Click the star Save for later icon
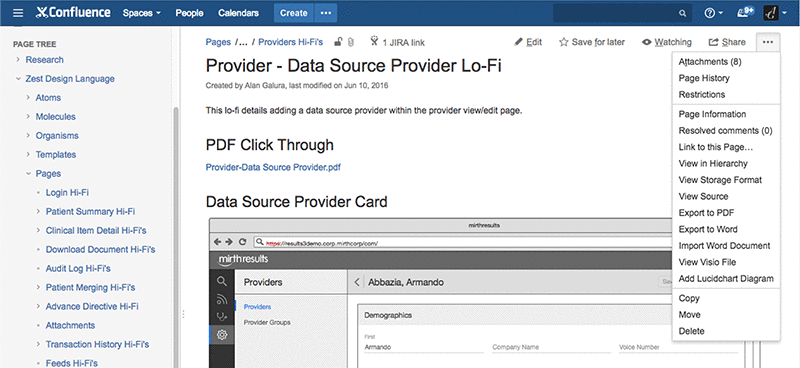Screen dimensions: 800x368 (x=563, y=42)
